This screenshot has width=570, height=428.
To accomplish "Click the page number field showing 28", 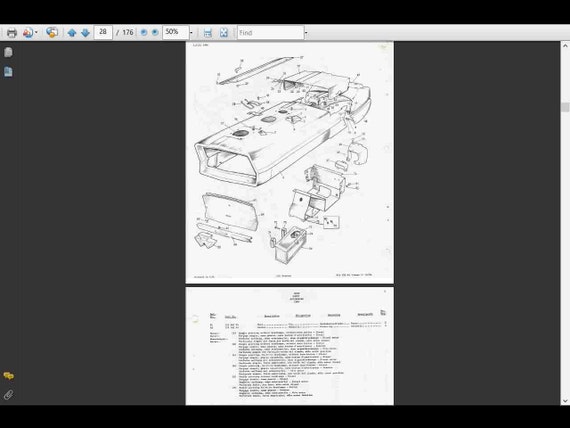I will click(x=103, y=32).
